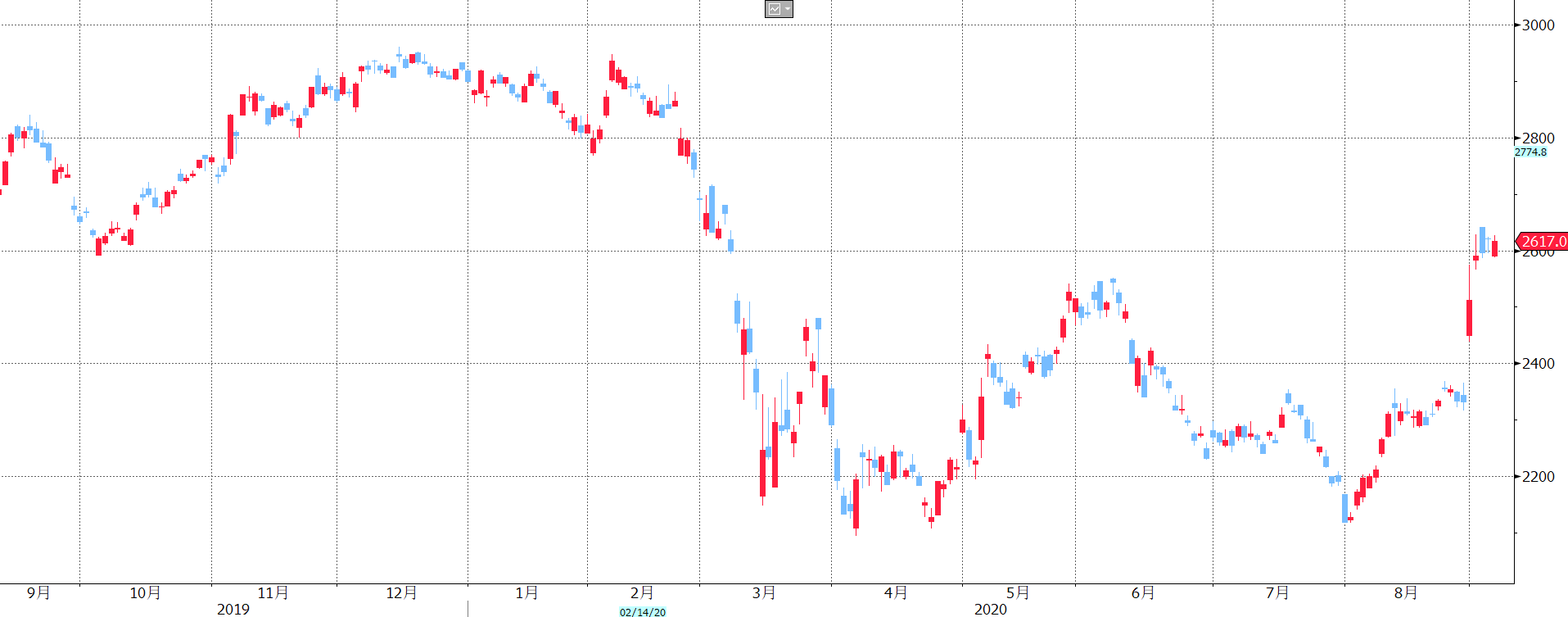The height and width of the screenshot is (617, 1568).
Task: Select the 6月 month axis label
Action: point(1143,592)
